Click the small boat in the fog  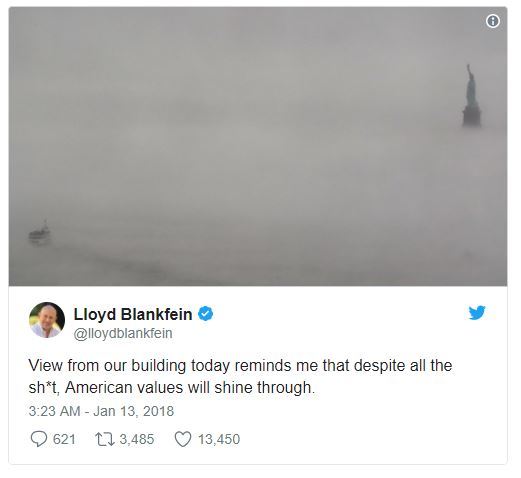pyautogui.click(x=40, y=232)
